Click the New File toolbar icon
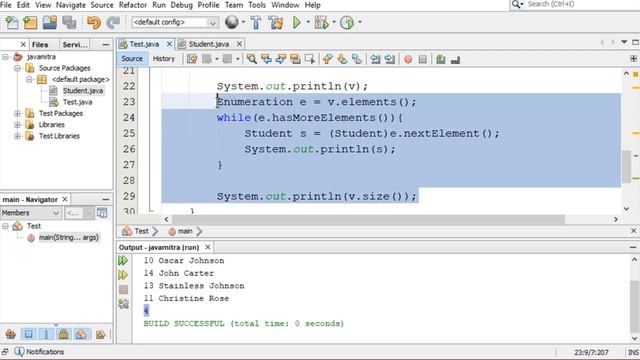This screenshot has width=640, height=360. tap(11, 22)
